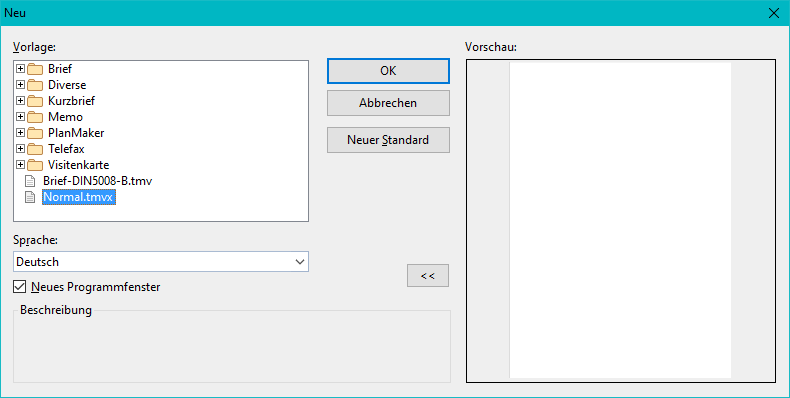Screen dimensions: 790x398
Task: Select the Normal.tmvx template
Action: [79, 197]
